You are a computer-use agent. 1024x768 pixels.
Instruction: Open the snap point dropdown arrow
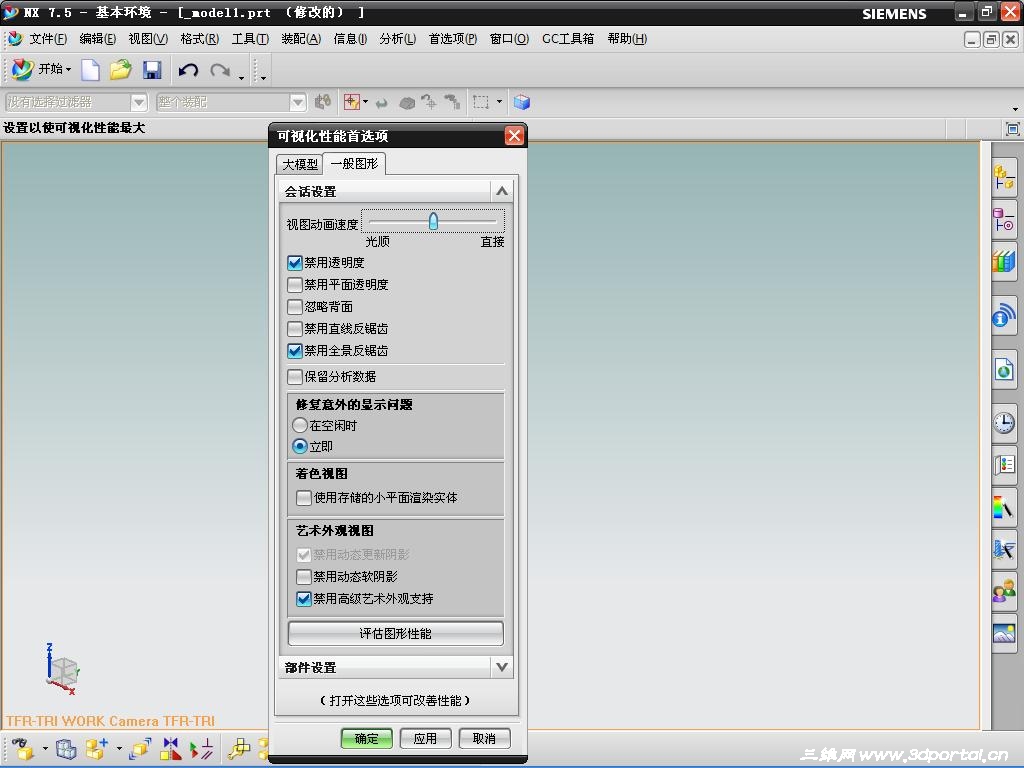click(x=365, y=102)
